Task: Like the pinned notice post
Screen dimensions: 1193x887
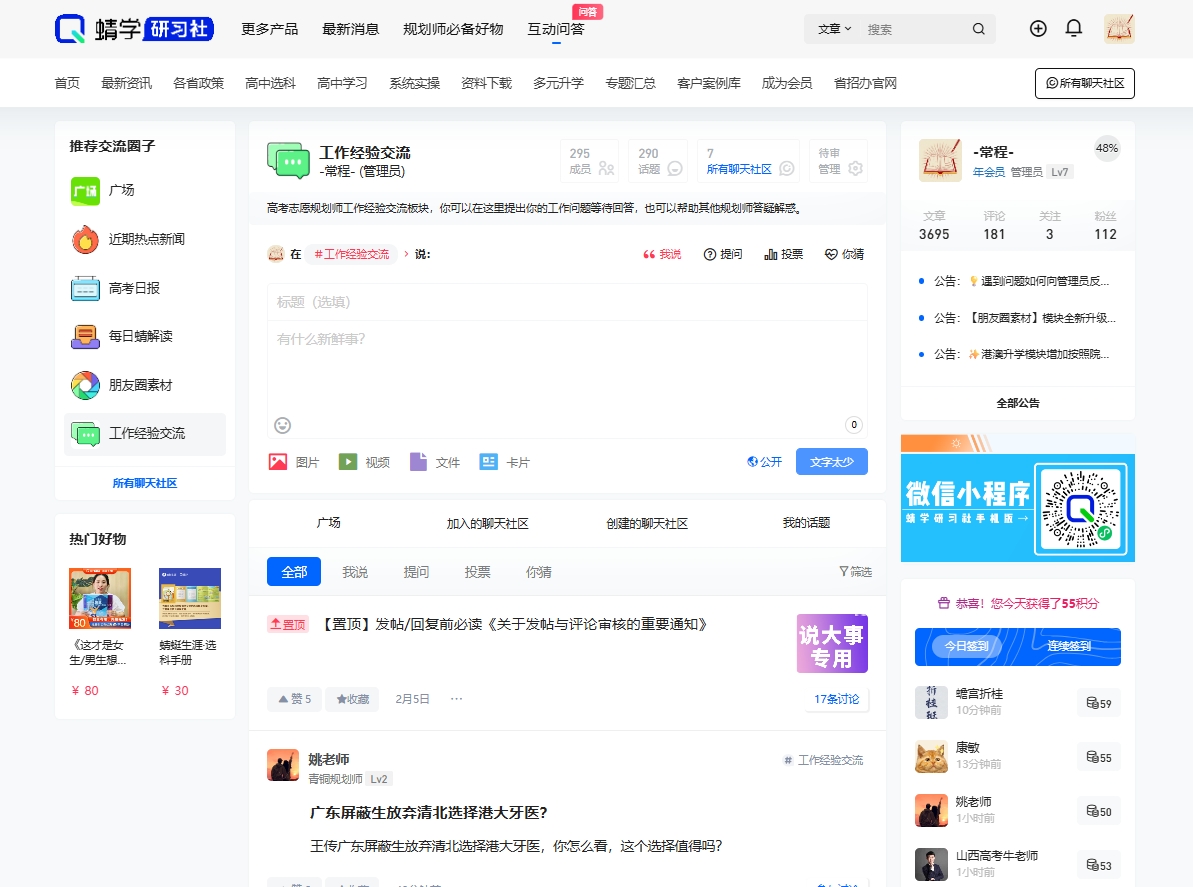Action: pyautogui.click(x=294, y=699)
